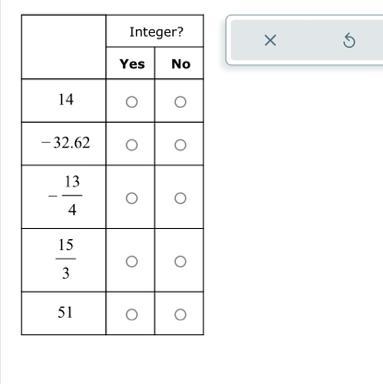The height and width of the screenshot is (384, 383).
Task: Pick No for 51
Action: [x=180, y=314]
